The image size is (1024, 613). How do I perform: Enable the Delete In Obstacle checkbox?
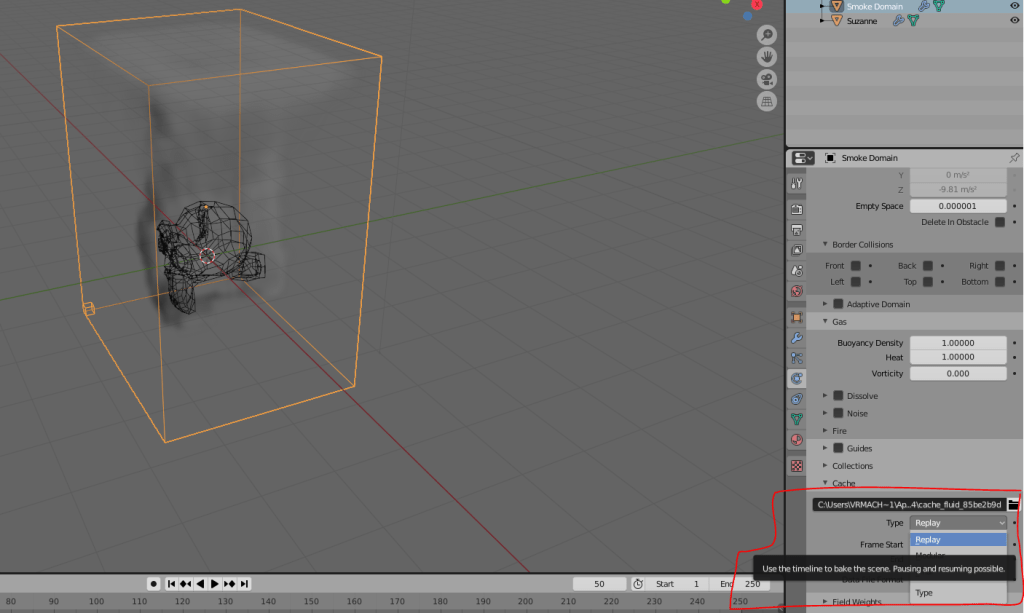(1000, 222)
